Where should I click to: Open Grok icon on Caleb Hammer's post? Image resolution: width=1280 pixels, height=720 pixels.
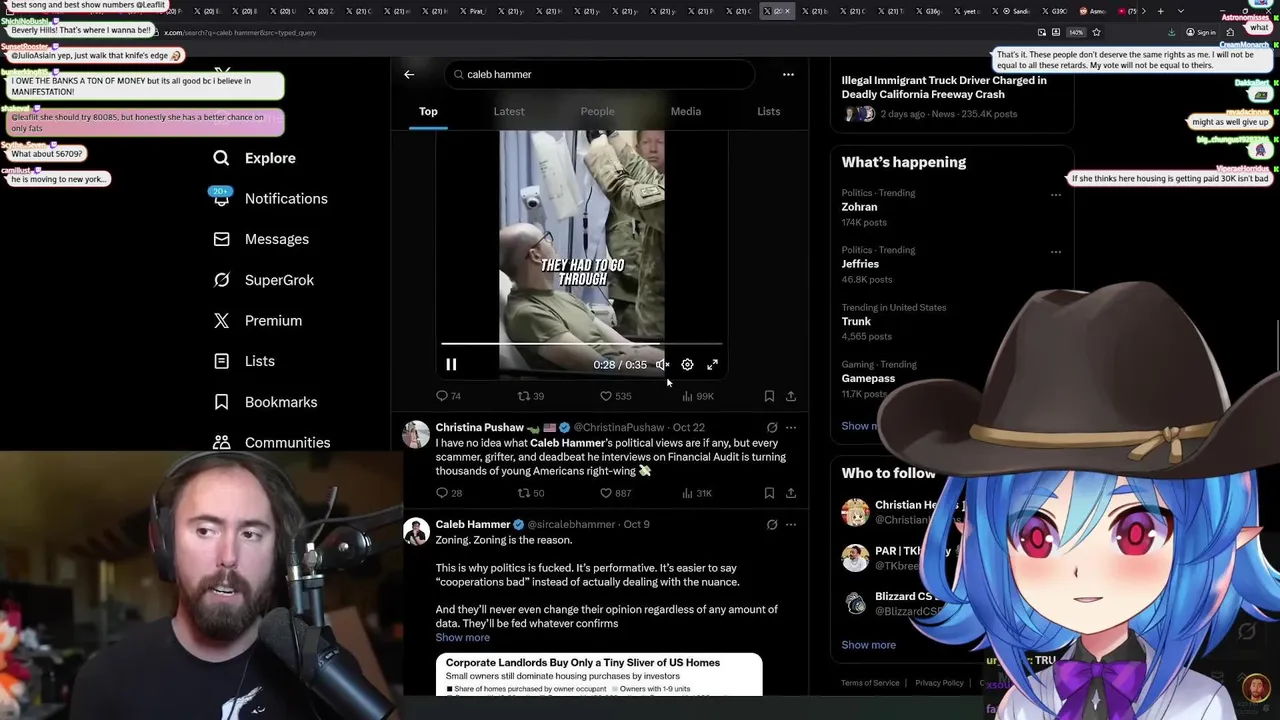(771, 524)
